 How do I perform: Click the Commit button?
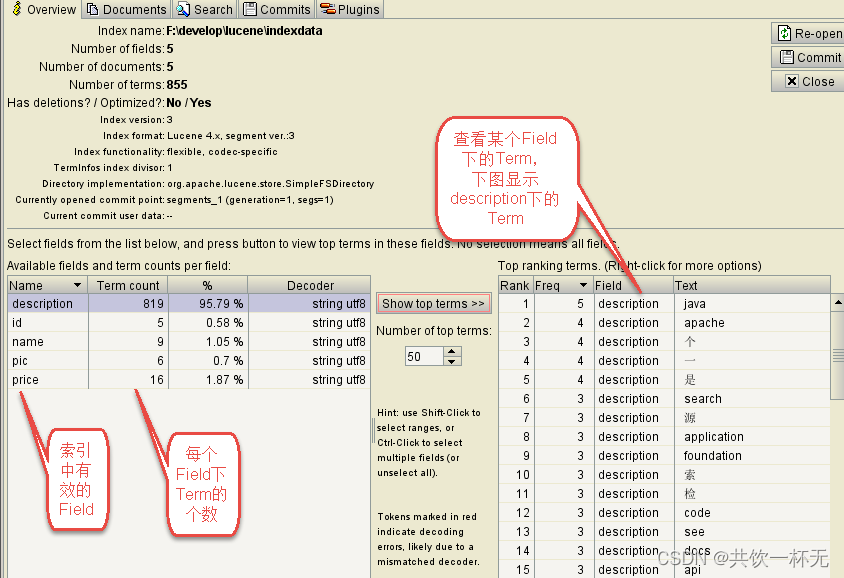click(x=807, y=57)
